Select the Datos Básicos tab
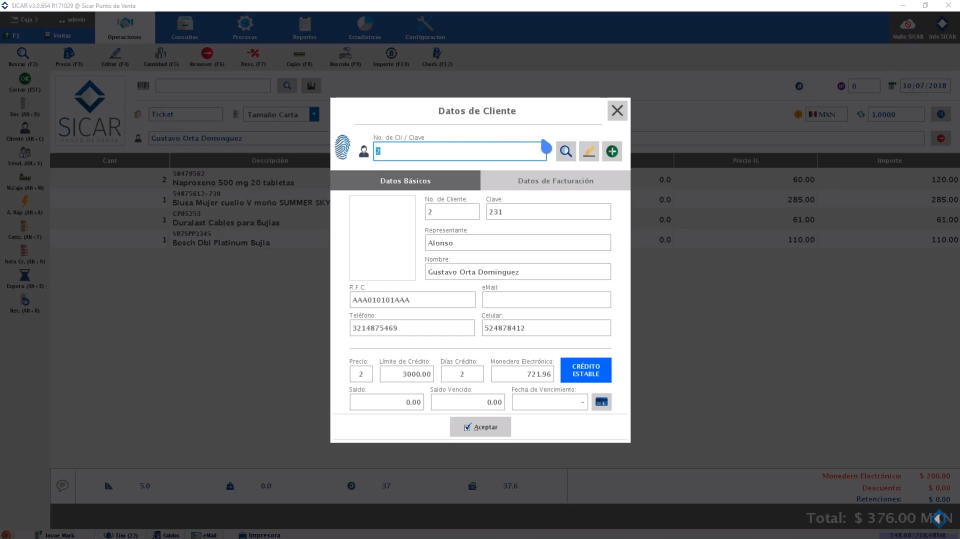The height and width of the screenshot is (539, 960). point(405,181)
